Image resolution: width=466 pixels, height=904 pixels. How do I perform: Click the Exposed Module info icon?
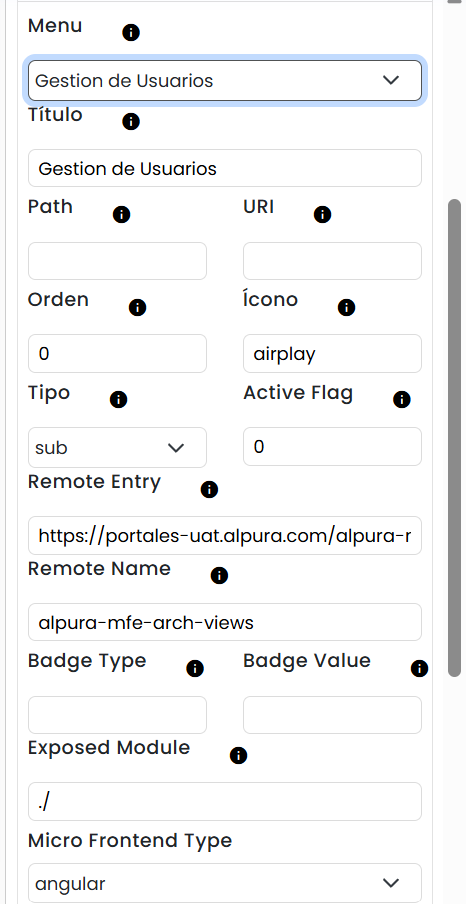238,755
